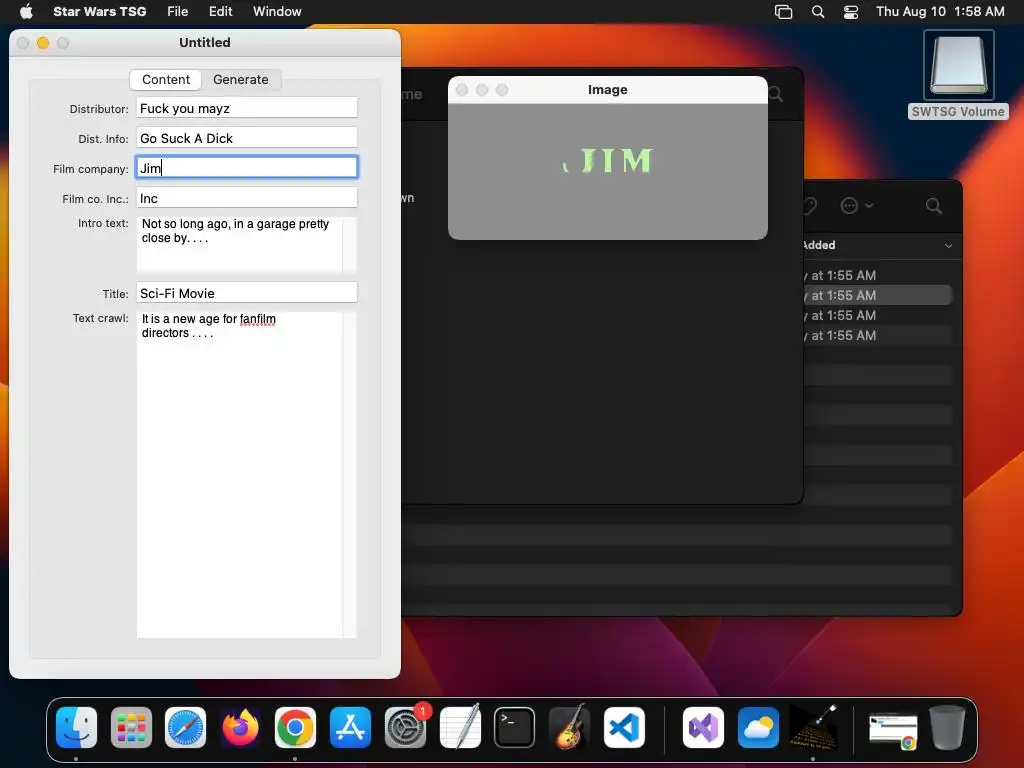The width and height of the screenshot is (1024, 768).
Task: Open GarageBand guitar icon in dock
Action: tap(569, 728)
